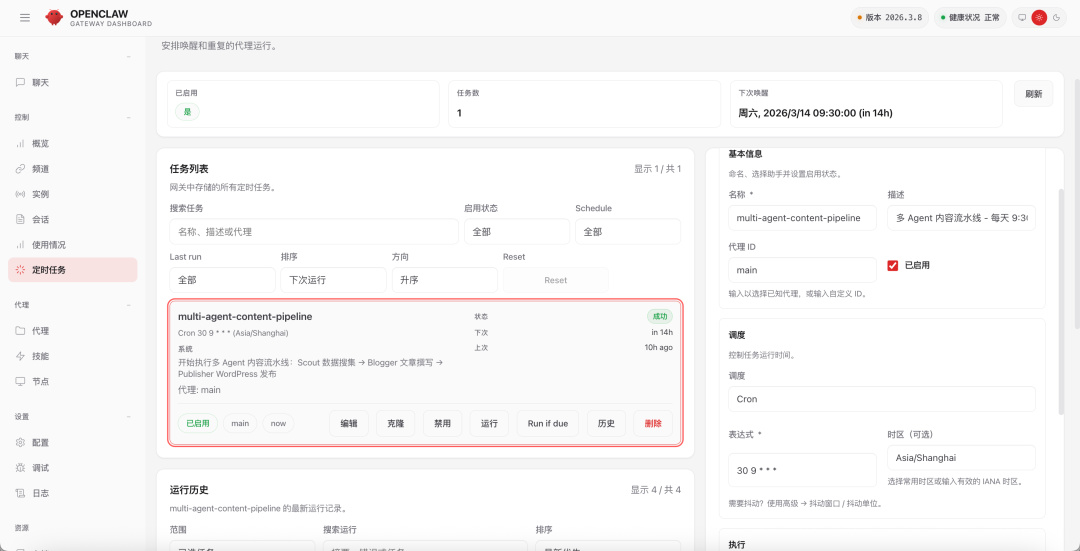Click the 代理 ID input field

802,270
